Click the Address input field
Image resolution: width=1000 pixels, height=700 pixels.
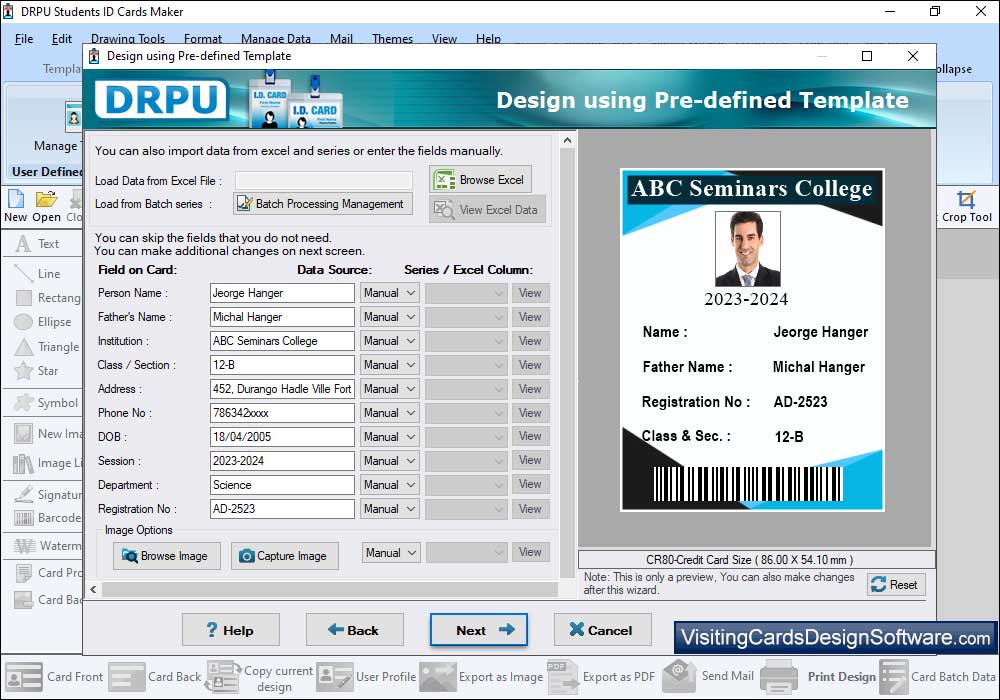pyautogui.click(x=282, y=389)
